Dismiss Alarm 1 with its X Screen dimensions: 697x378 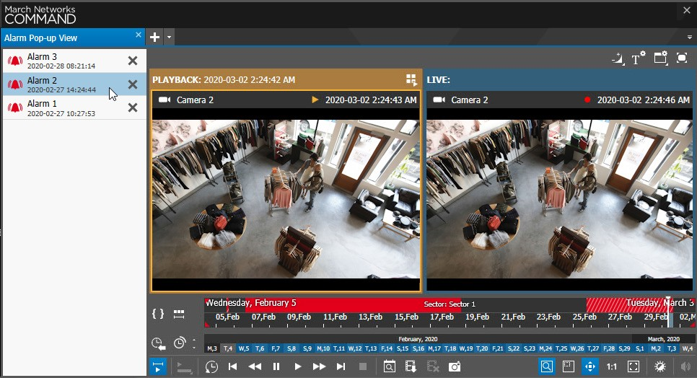coord(132,108)
